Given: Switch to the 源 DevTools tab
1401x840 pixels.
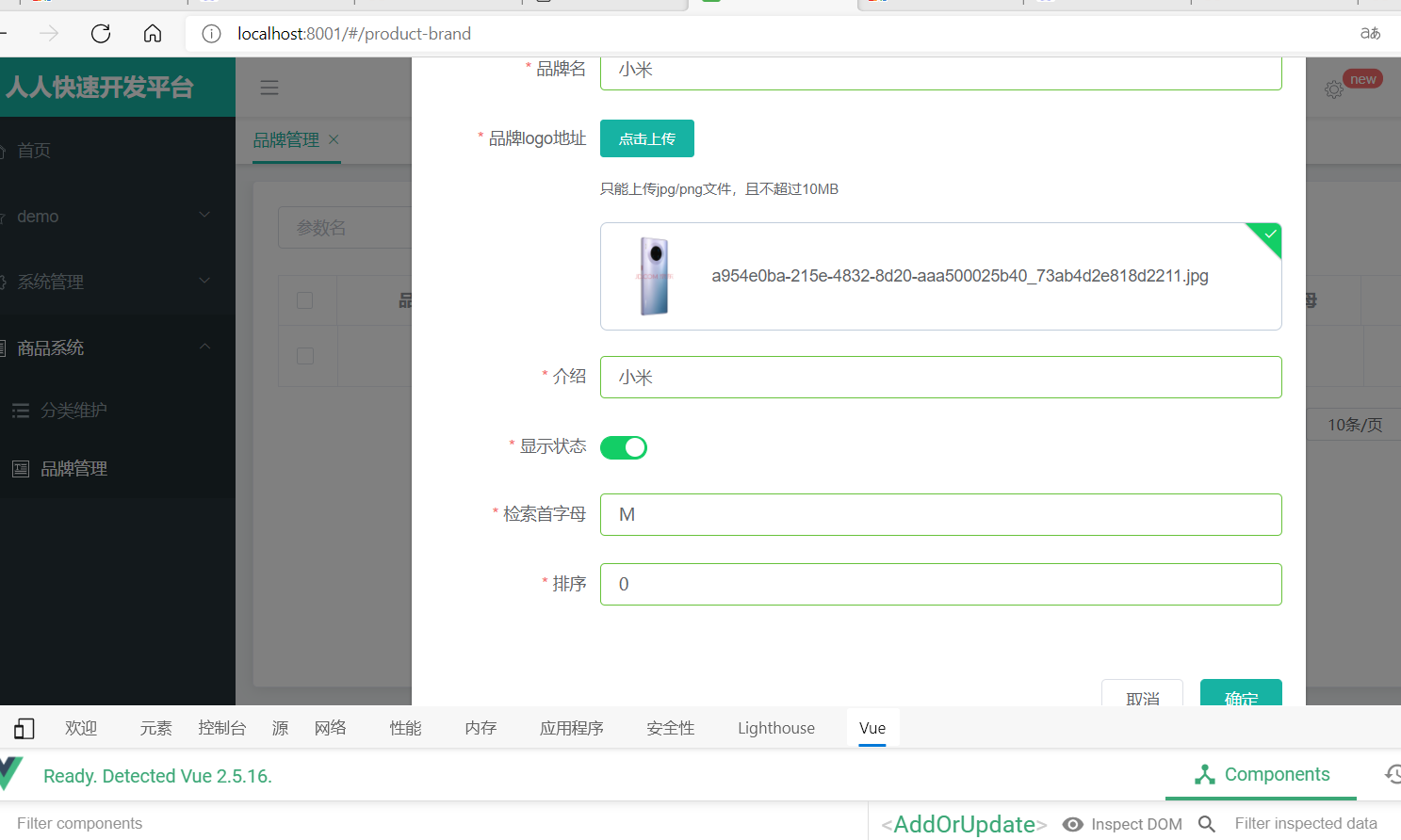Looking at the screenshot, I should click(281, 728).
